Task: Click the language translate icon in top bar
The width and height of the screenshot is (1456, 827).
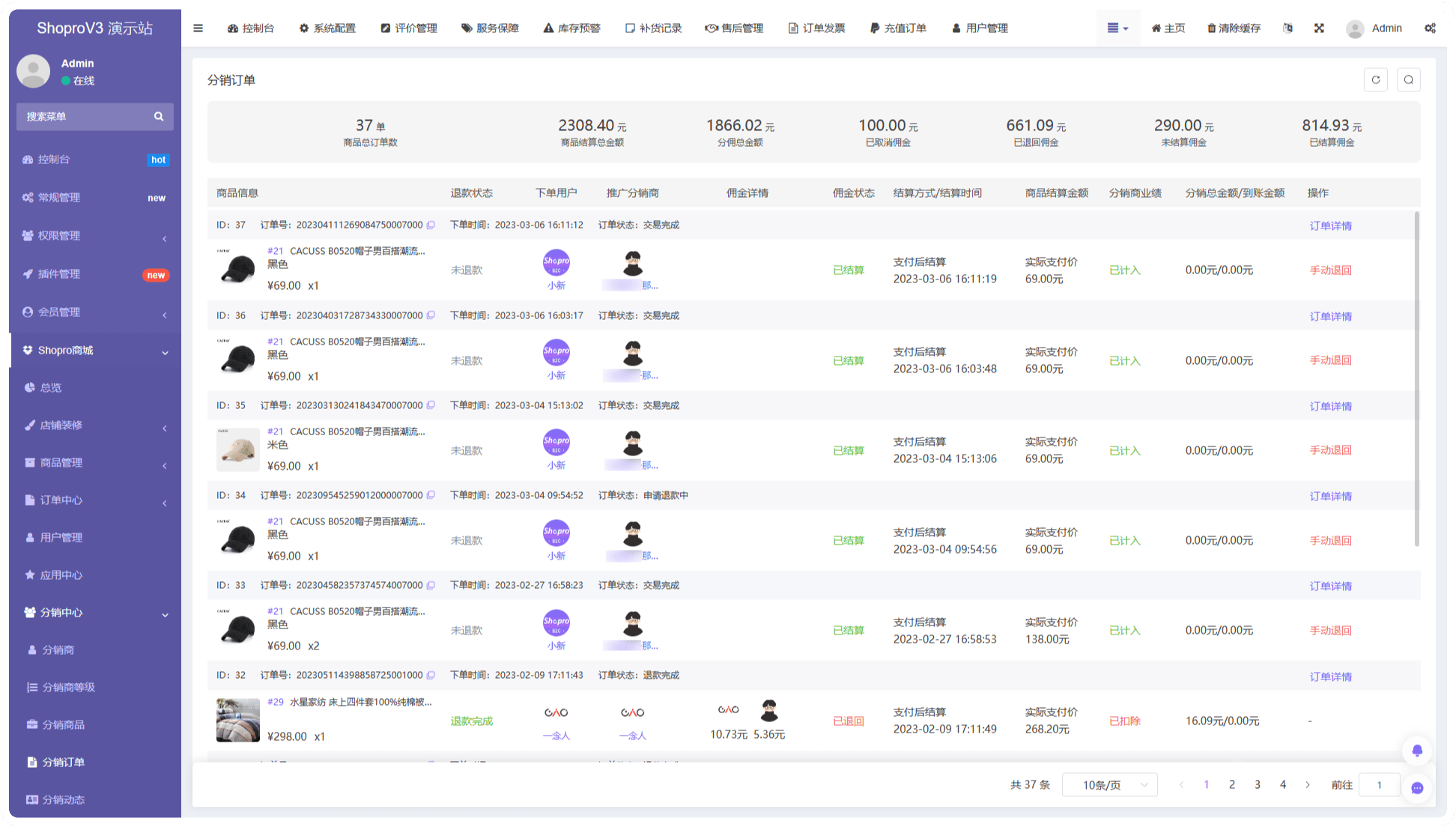Action: coord(1287,28)
